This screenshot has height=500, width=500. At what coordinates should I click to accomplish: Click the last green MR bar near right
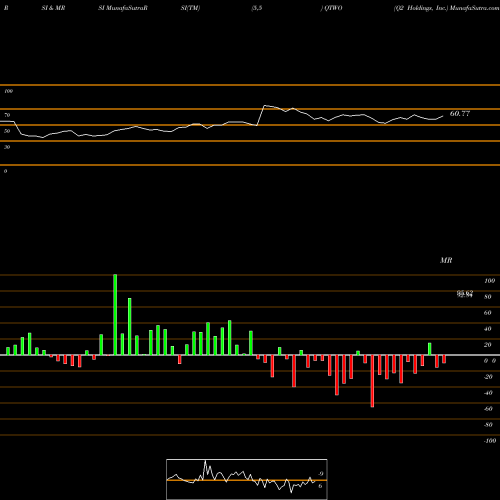[430, 349]
